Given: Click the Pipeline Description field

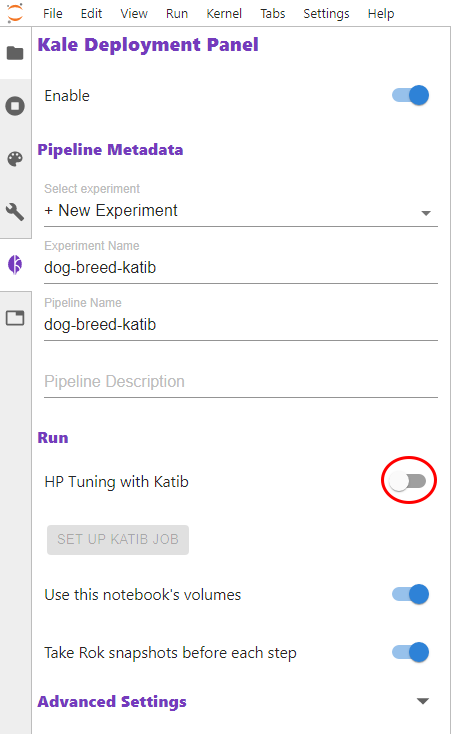Looking at the screenshot, I should coord(241,382).
